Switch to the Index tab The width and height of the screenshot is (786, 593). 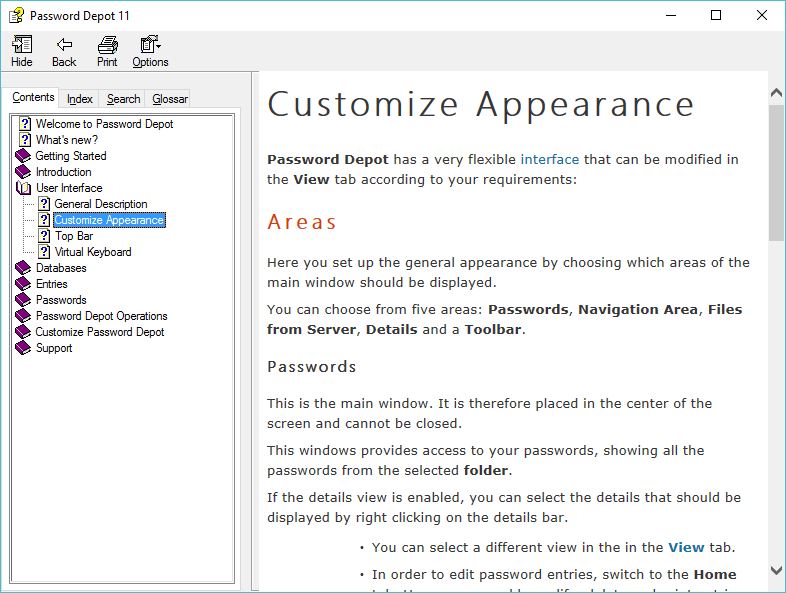point(80,99)
